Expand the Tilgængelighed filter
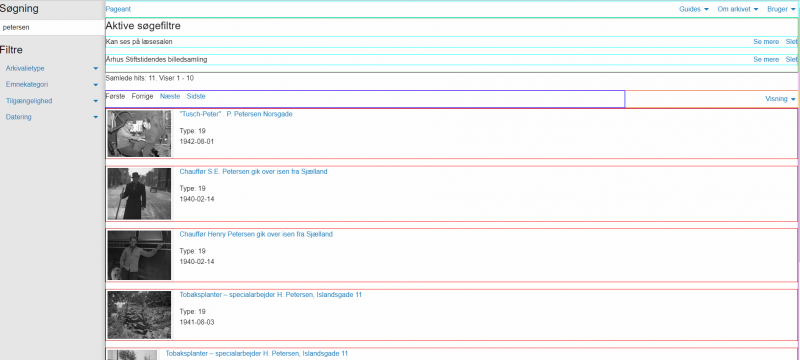 coord(52,101)
